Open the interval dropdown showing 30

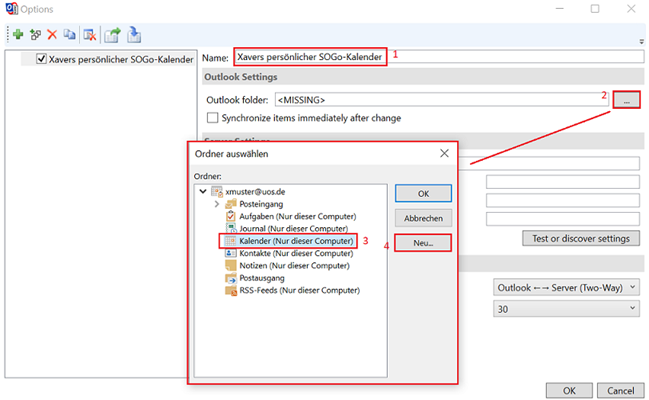(567, 310)
